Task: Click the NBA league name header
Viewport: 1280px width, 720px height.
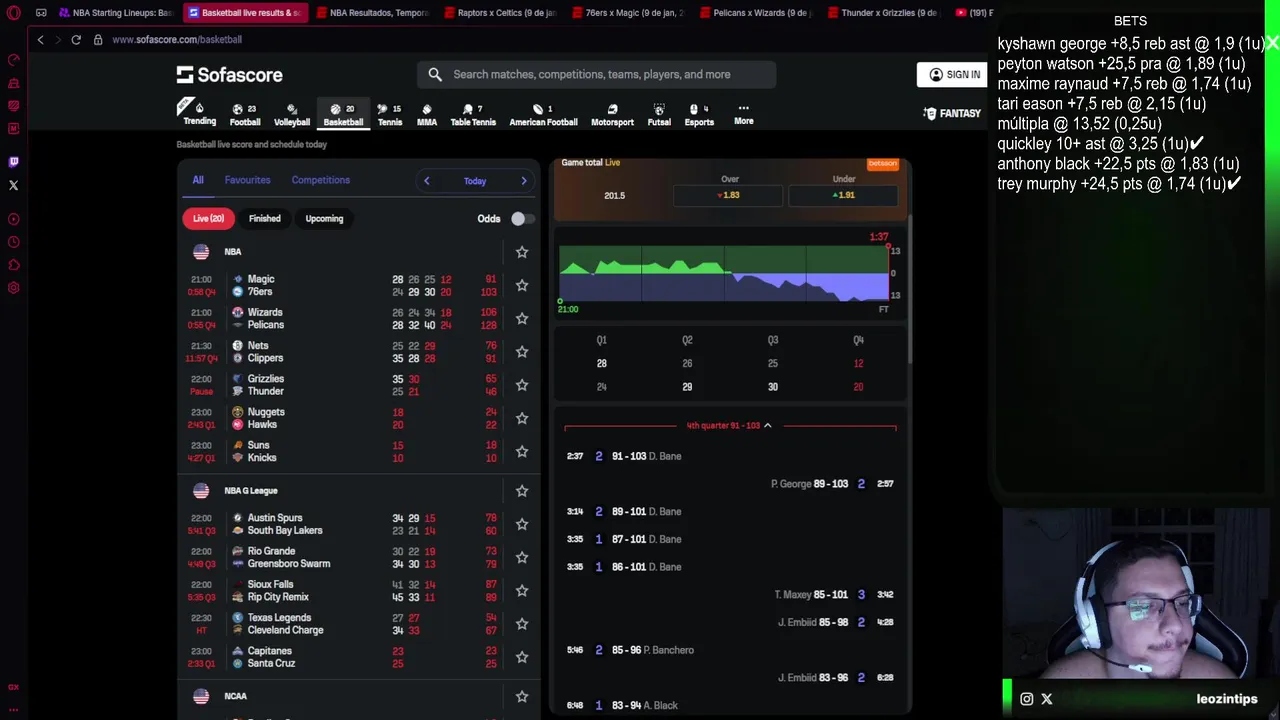Action: [x=233, y=252]
